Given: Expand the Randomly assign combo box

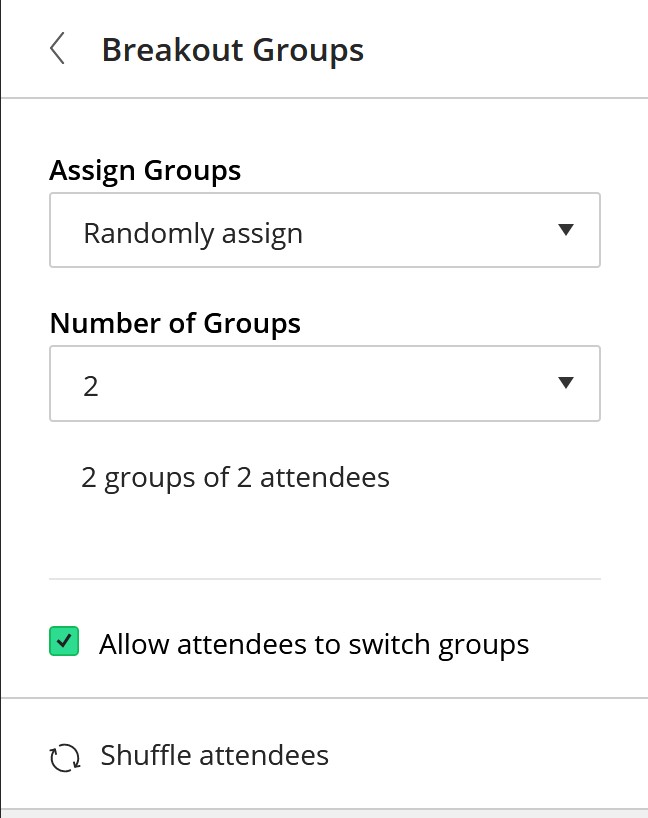Looking at the screenshot, I should pos(325,230).
